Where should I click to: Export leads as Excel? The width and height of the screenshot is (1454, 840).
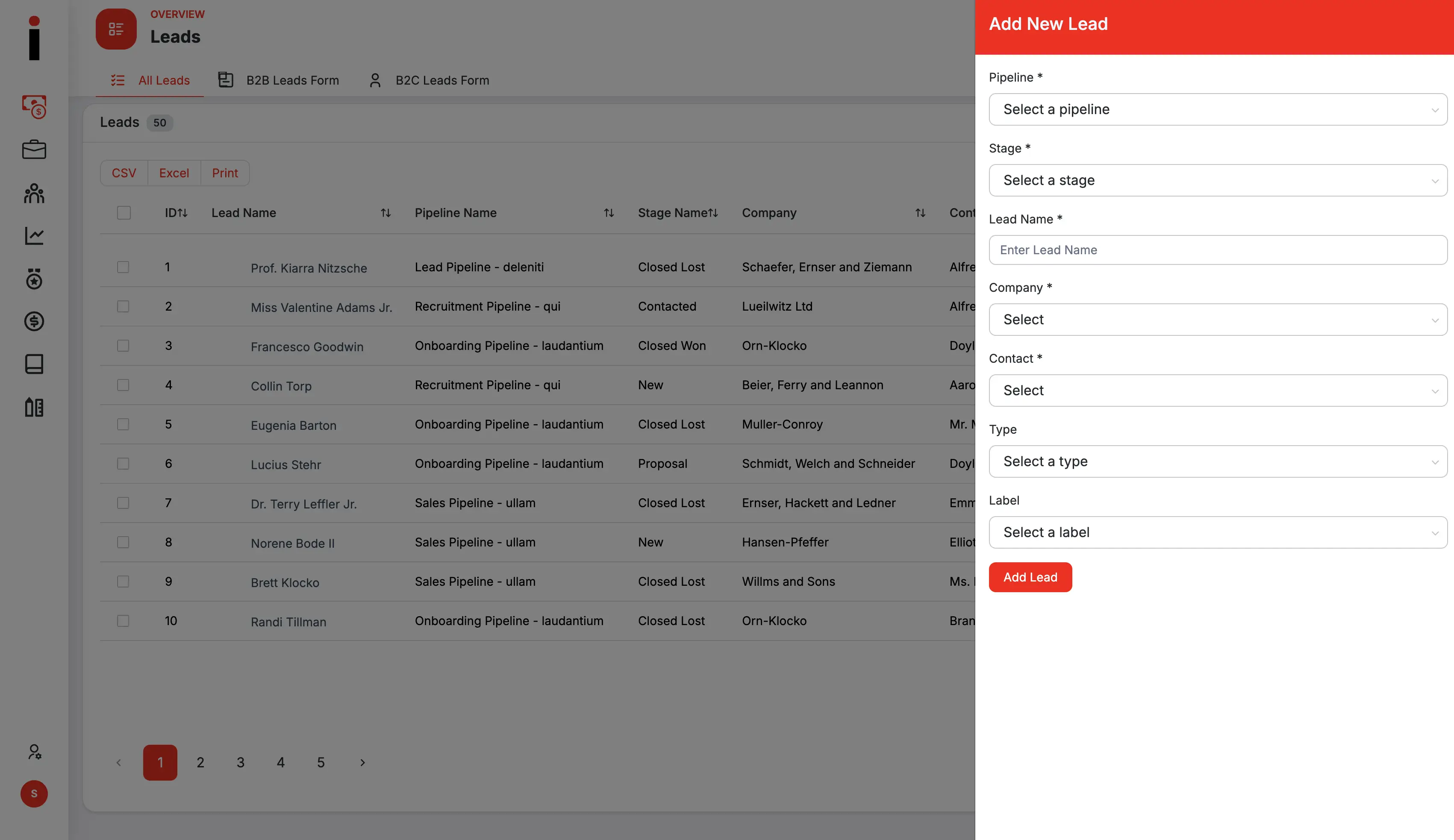[x=174, y=173]
